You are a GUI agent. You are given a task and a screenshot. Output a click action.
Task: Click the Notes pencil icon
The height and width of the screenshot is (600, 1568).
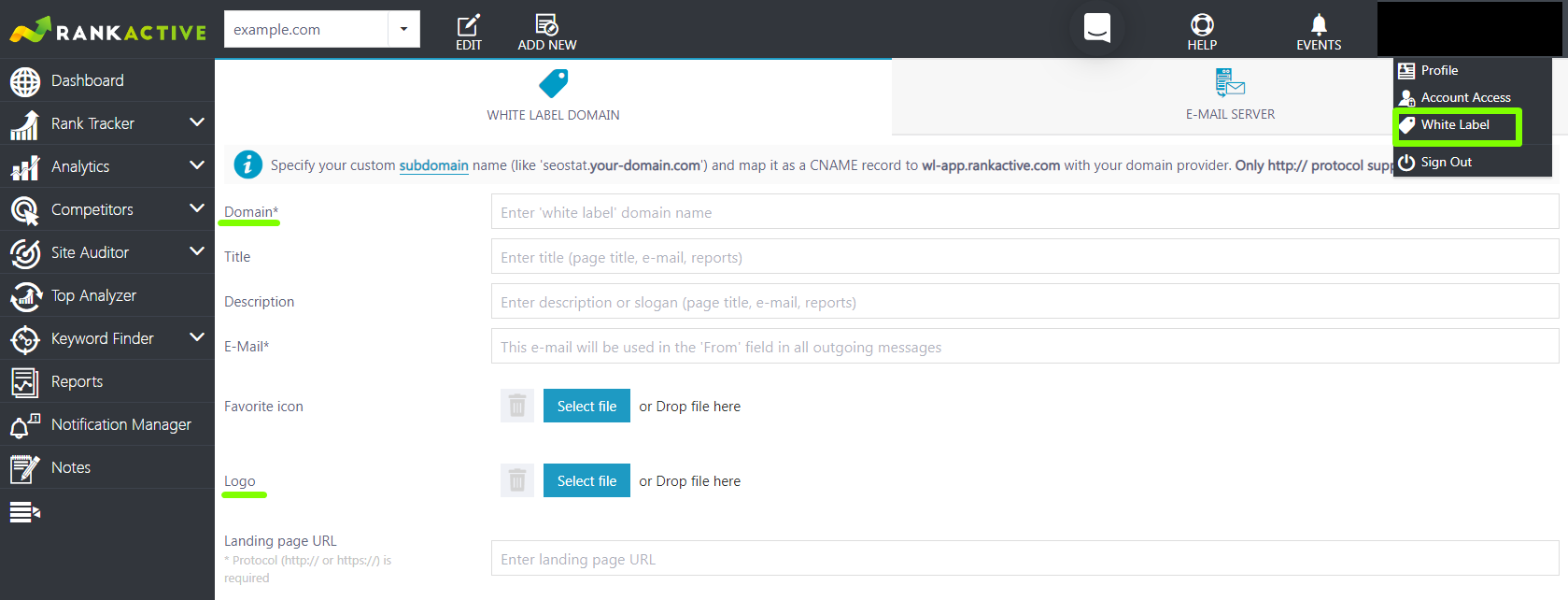pyautogui.click(x=25, y=468)
